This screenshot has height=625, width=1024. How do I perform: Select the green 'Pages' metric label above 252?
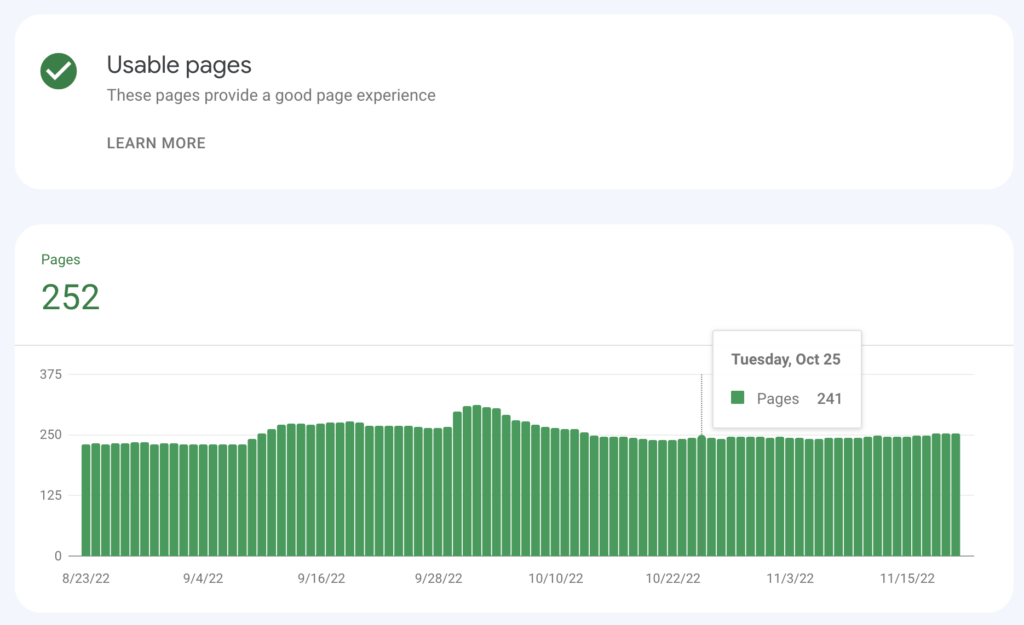click(x=61, y=259)
